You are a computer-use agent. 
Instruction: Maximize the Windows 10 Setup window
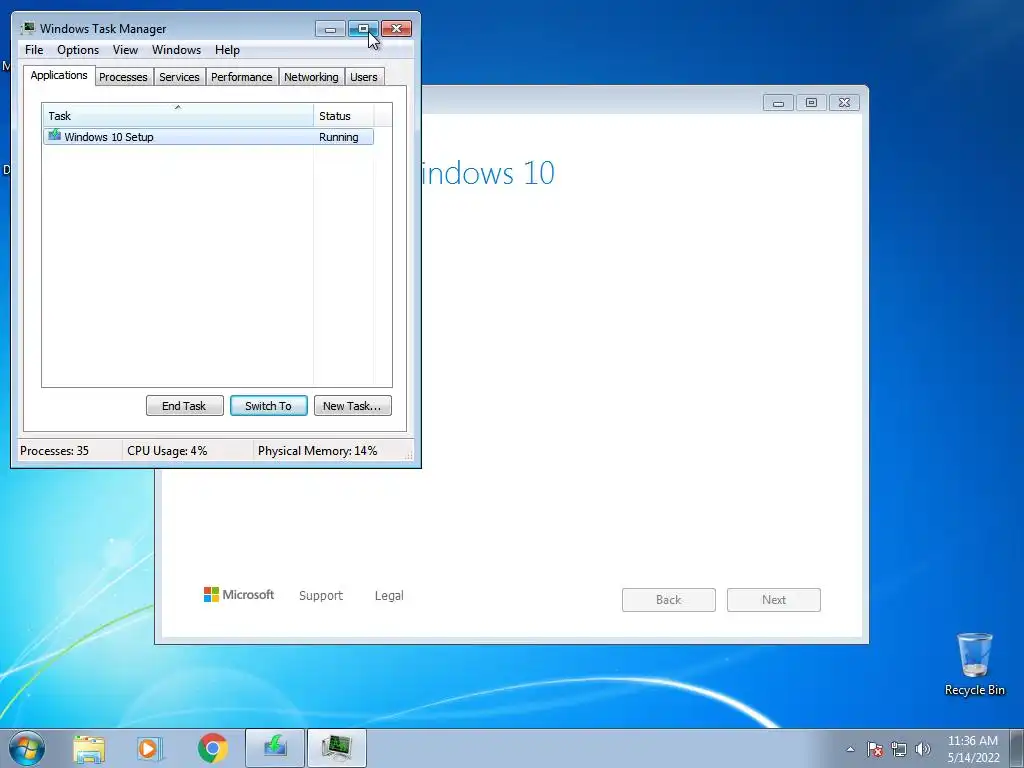(811, 103)
